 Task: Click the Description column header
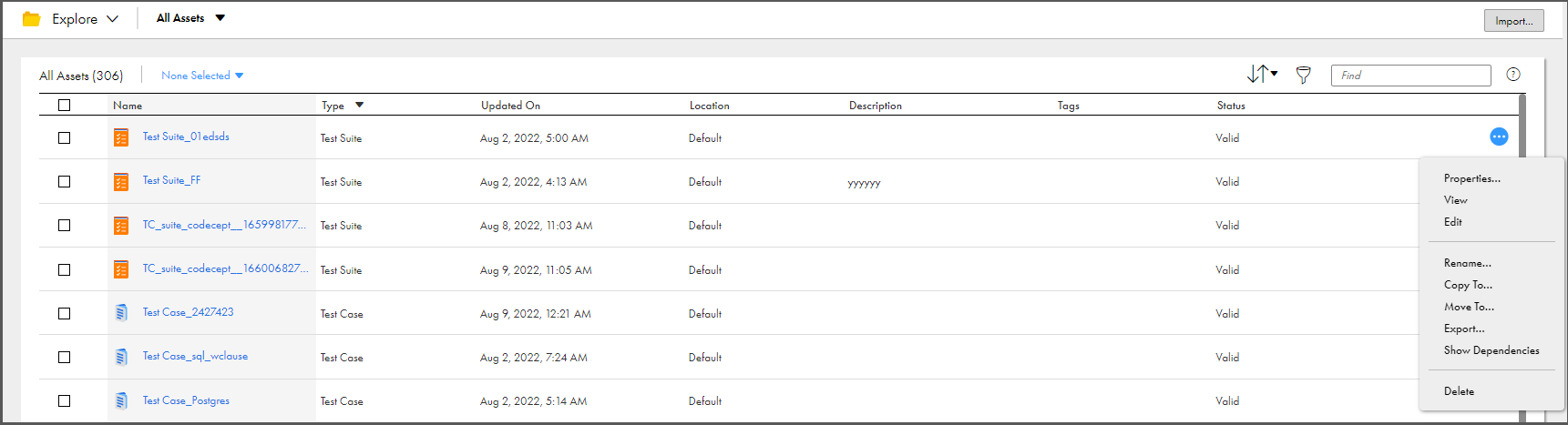tap(876, 106)
